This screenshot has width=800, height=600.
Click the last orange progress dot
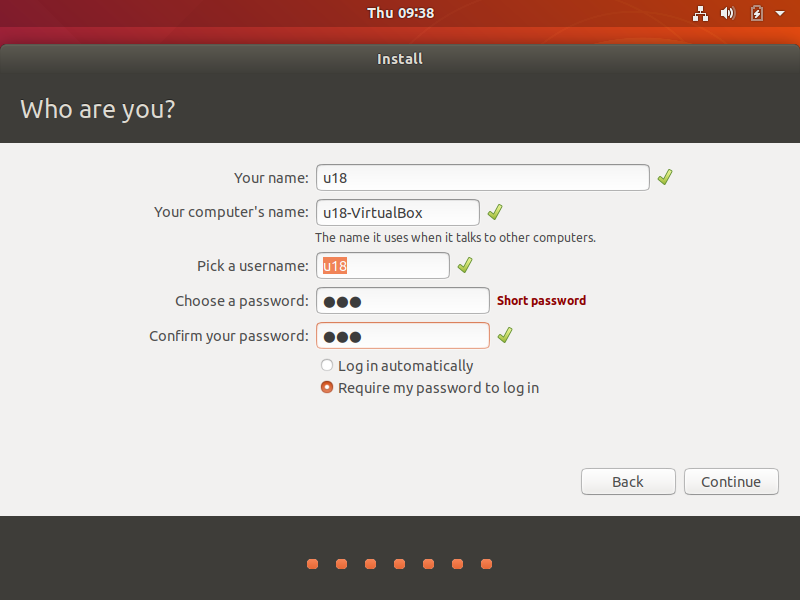coord(487,564)
